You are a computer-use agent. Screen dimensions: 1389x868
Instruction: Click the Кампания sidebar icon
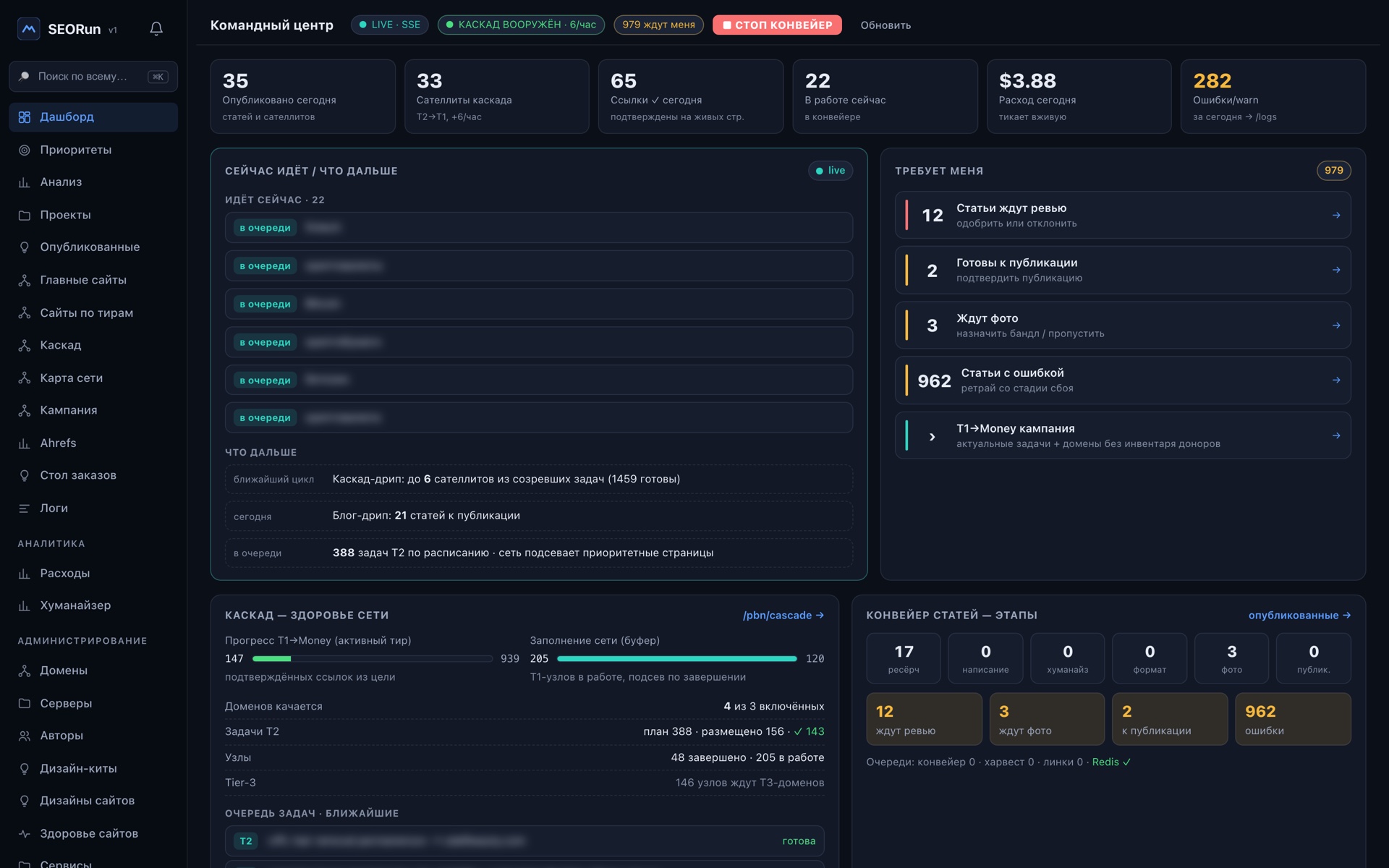coord(25,410)
